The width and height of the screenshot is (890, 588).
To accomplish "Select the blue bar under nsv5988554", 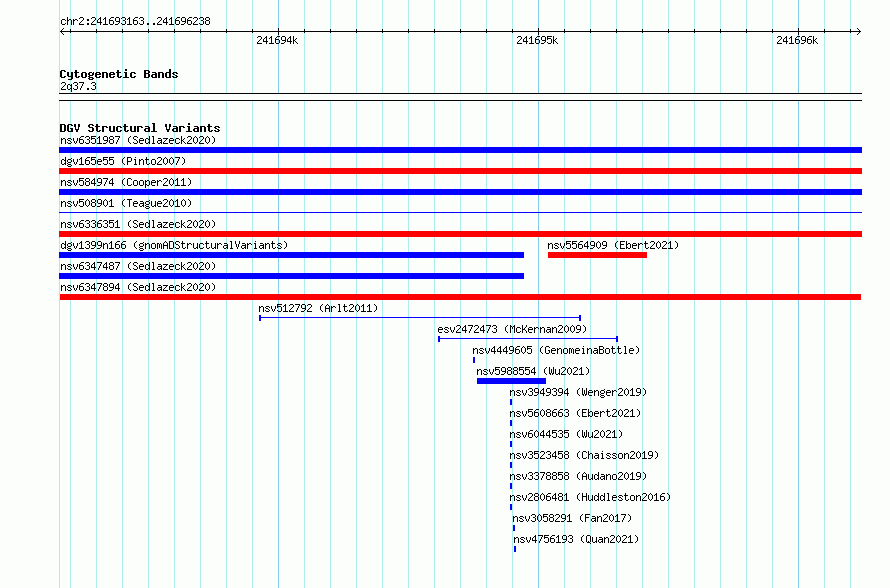I will click(x=511, y=381).
